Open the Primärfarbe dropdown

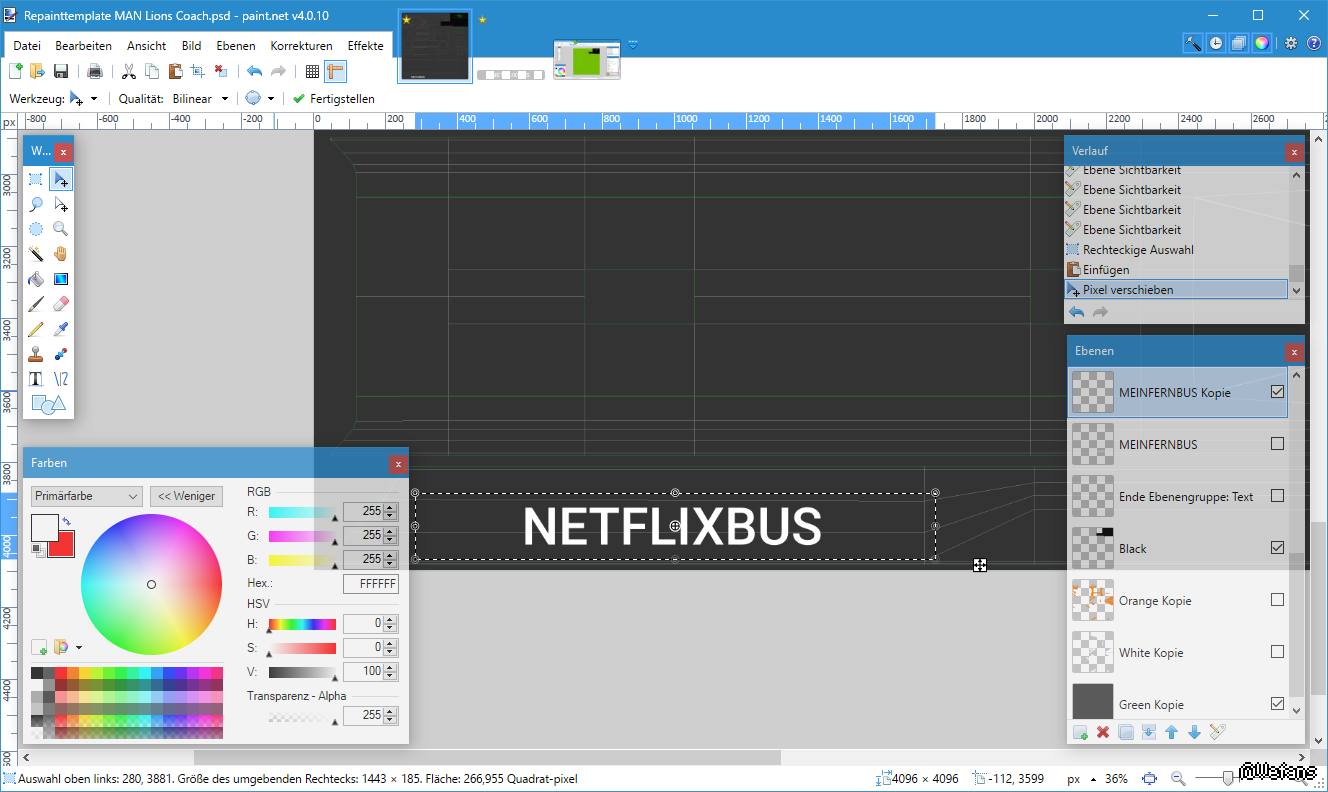87,496
